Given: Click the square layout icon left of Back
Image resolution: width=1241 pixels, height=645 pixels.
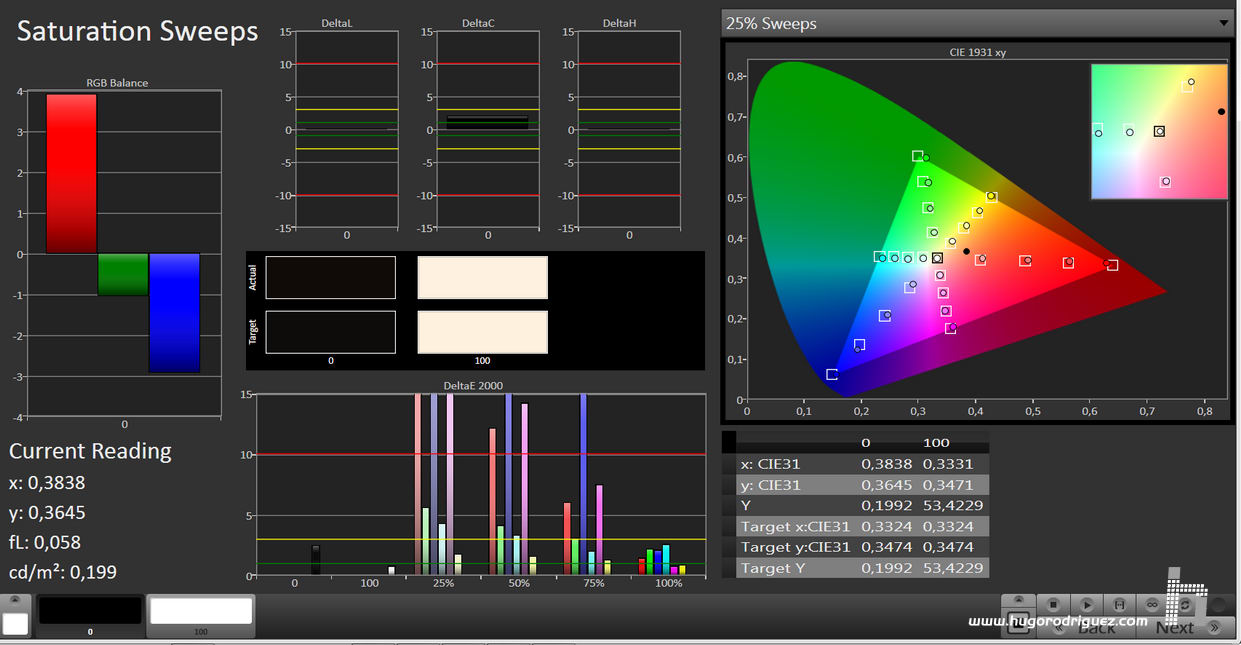Looking at the screenshot, I should click(1018, 625).
